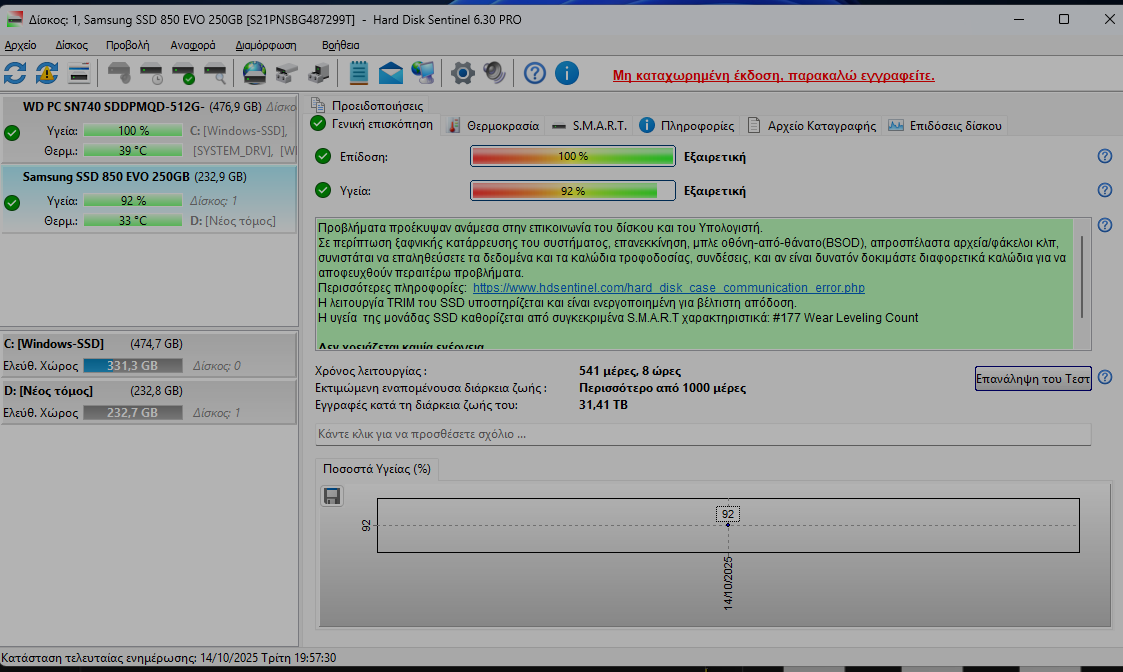
Task: Click help icon next to Επίδοση bar
Action: (x=1105, y=156)
